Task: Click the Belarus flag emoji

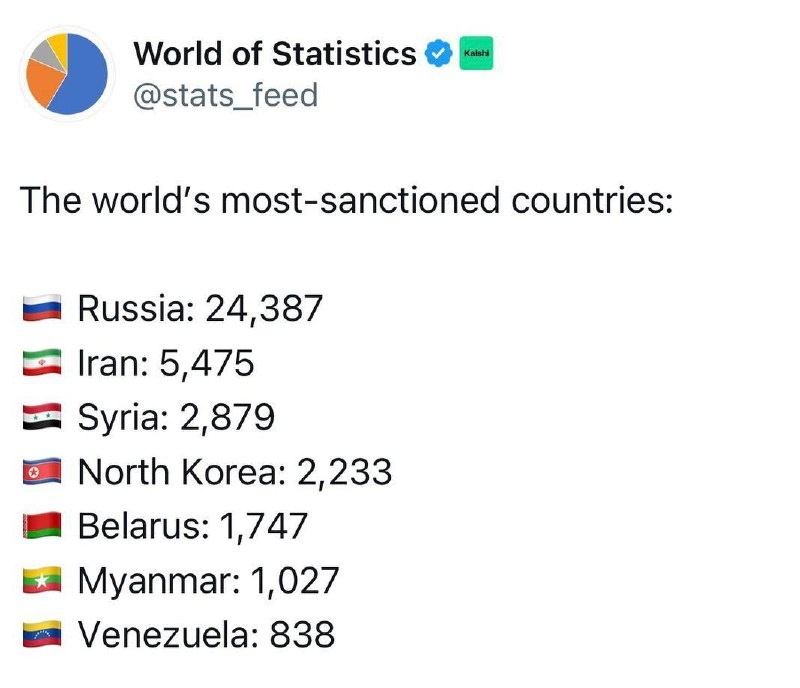Action: (x=43, y=526)
